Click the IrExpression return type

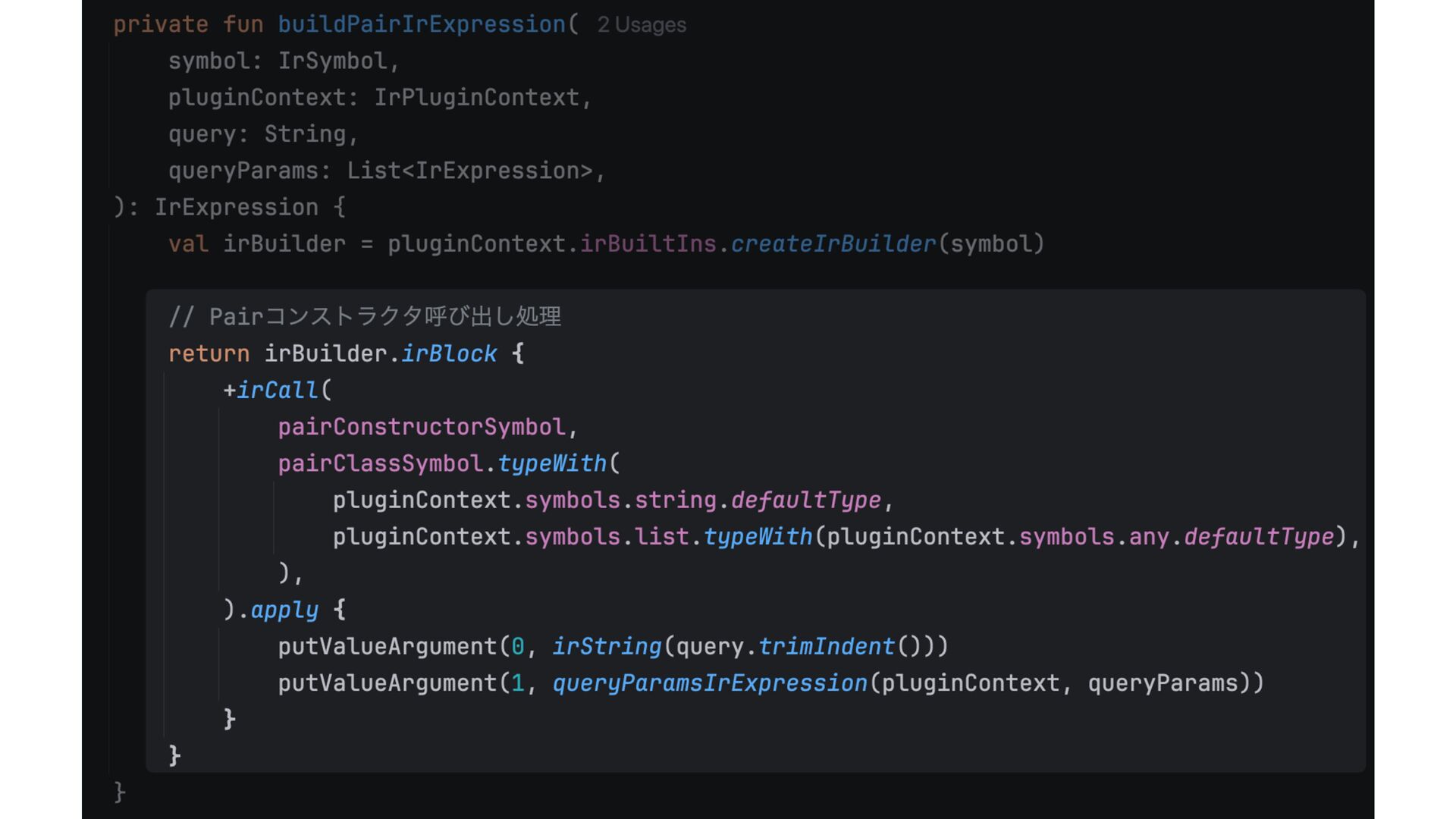(236, 208)
